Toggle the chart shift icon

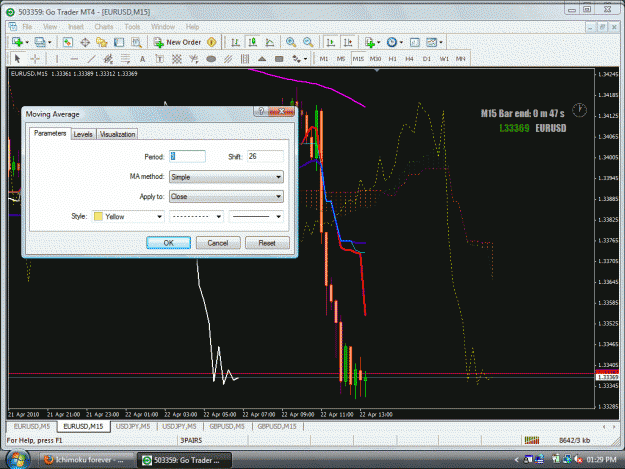pyautogui.click(x=348, y=42)
